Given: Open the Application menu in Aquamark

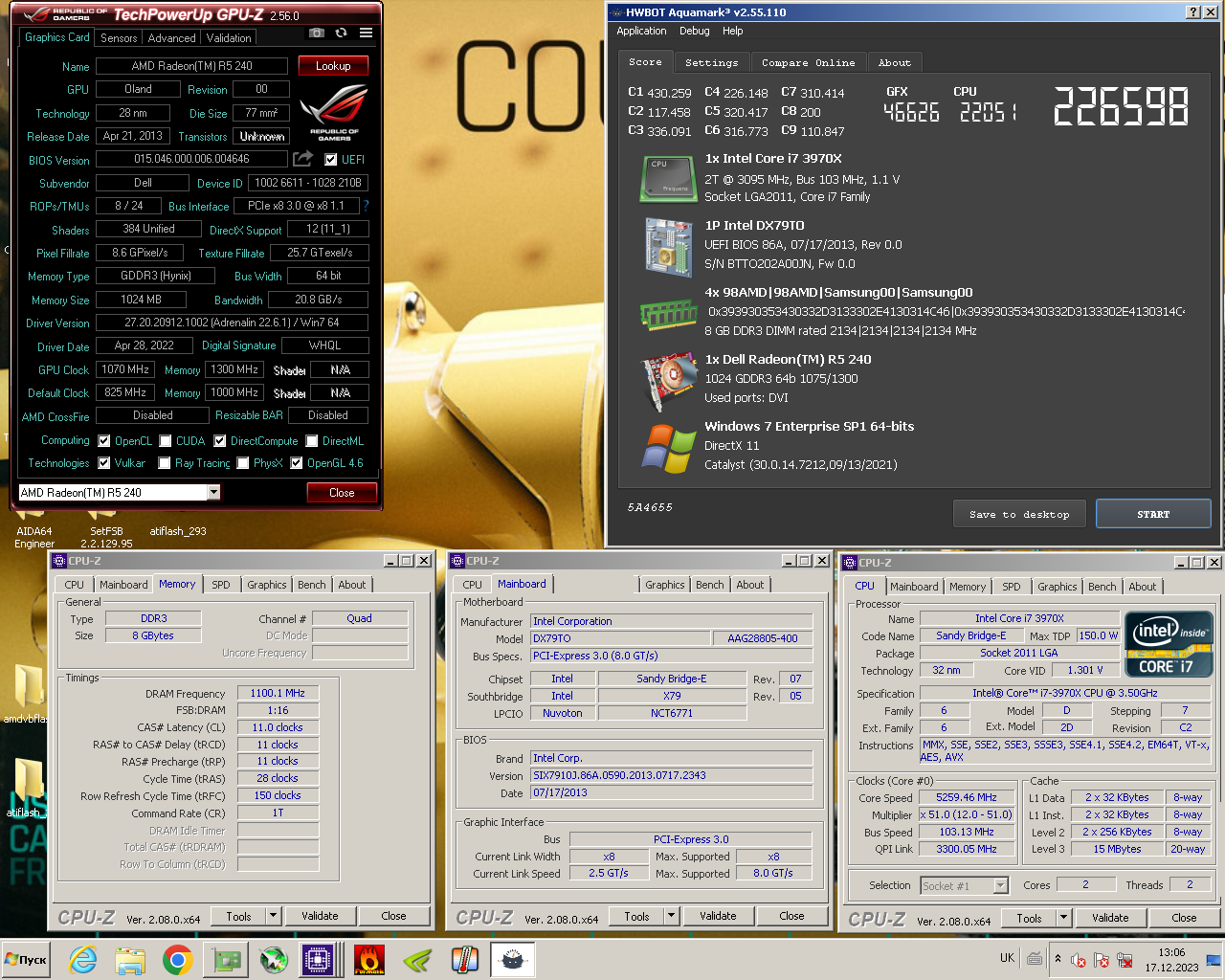Looking at the screenshot, I should [x=641, y=31].
